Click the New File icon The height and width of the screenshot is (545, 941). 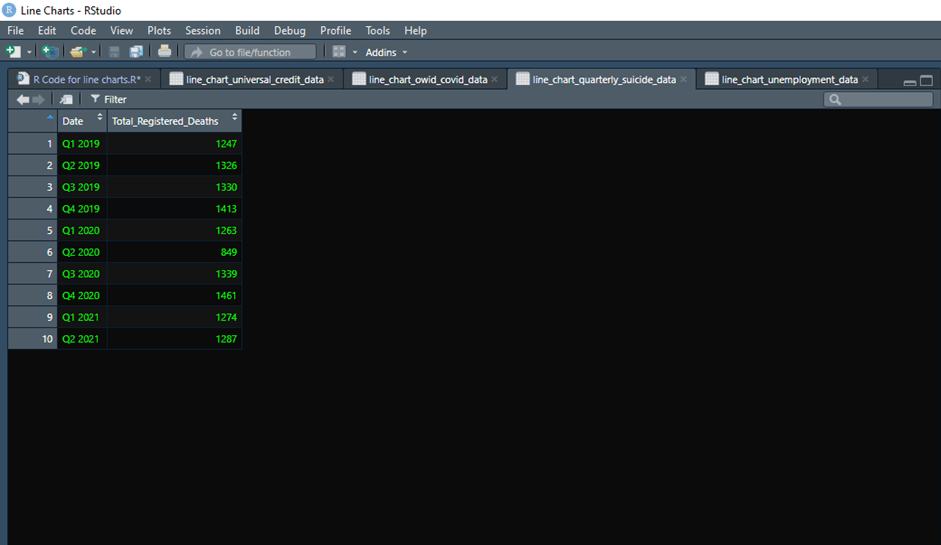pyautogui.click(x=13, y=52)
